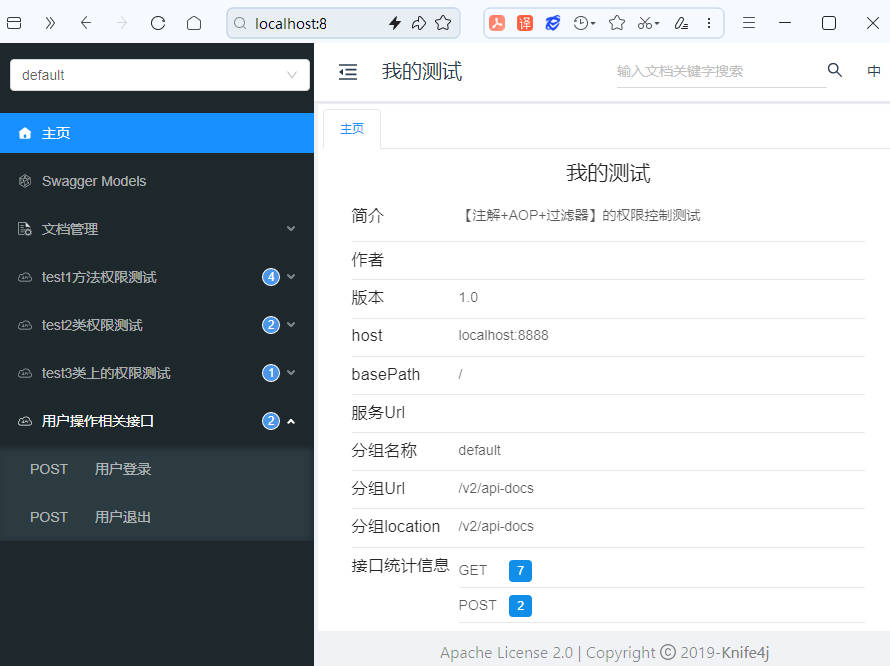Open the browser home page icon
The height and width of the screenshot is (666, 890).
point(194,23)
